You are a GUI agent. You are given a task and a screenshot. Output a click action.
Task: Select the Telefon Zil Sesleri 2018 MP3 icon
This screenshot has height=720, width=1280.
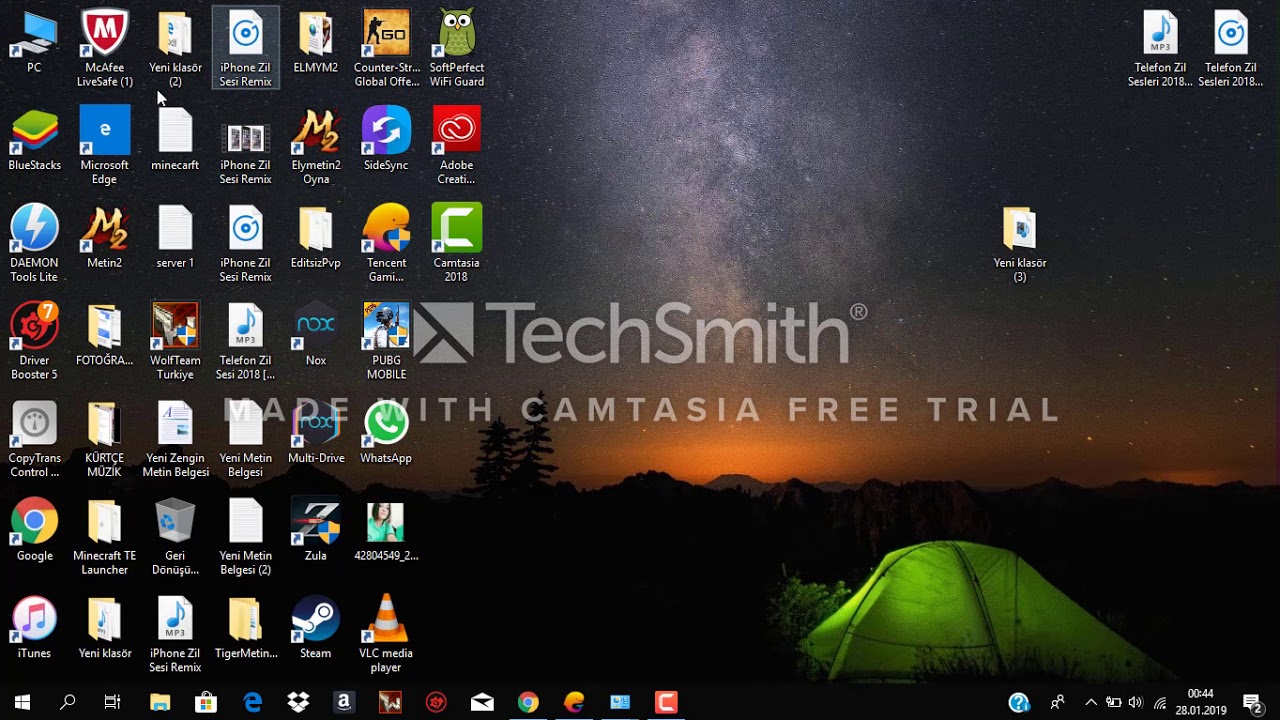tap(1160, 48)
